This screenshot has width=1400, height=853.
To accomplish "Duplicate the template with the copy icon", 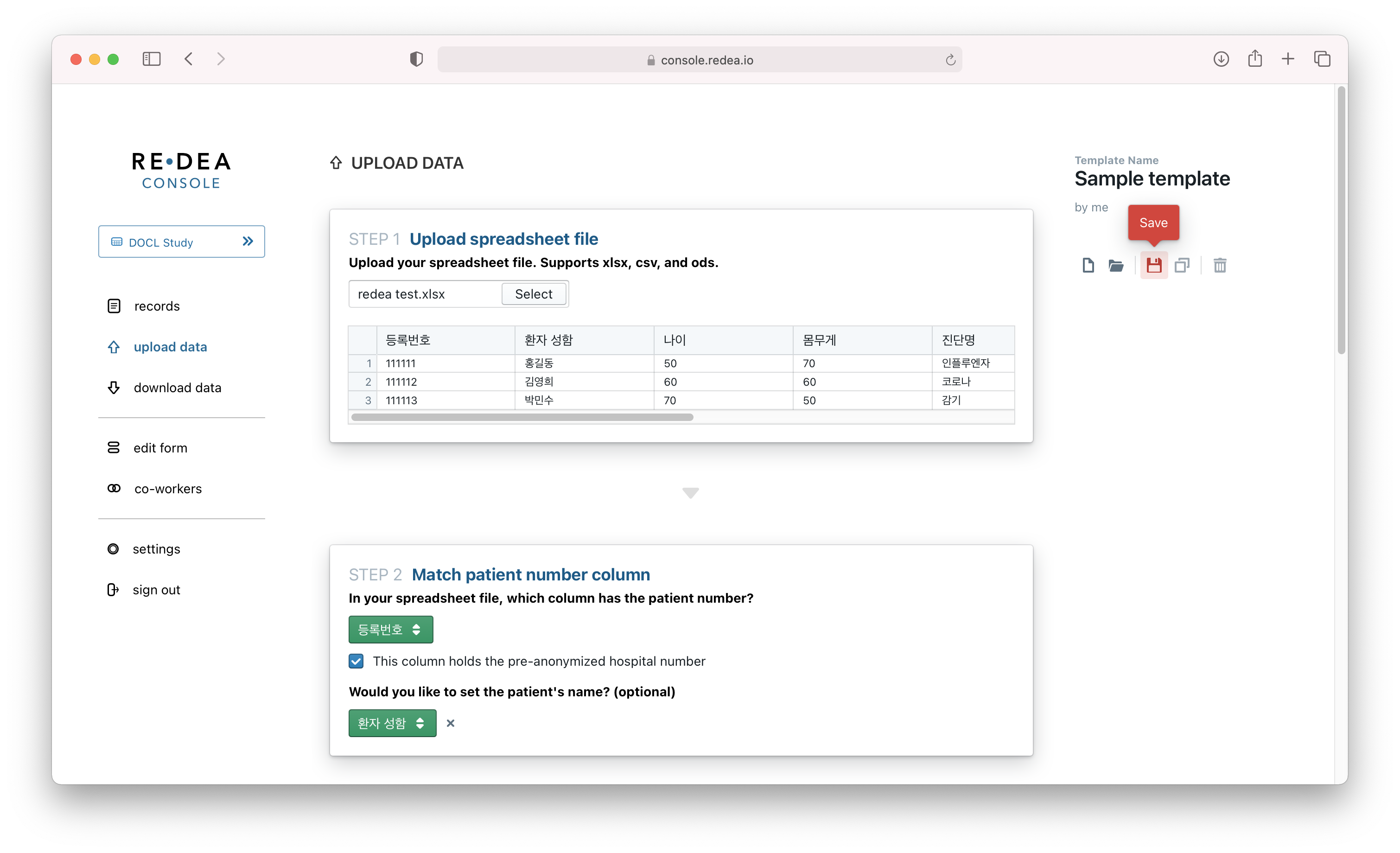I will pyautogui.click(x=1182, y=265).
